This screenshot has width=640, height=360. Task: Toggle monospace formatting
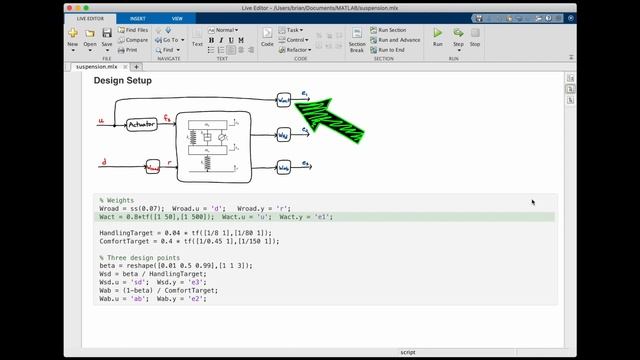[x=241, y=40]
